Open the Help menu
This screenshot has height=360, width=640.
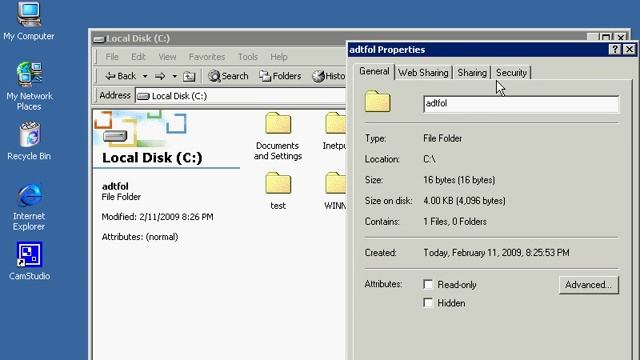279,57
